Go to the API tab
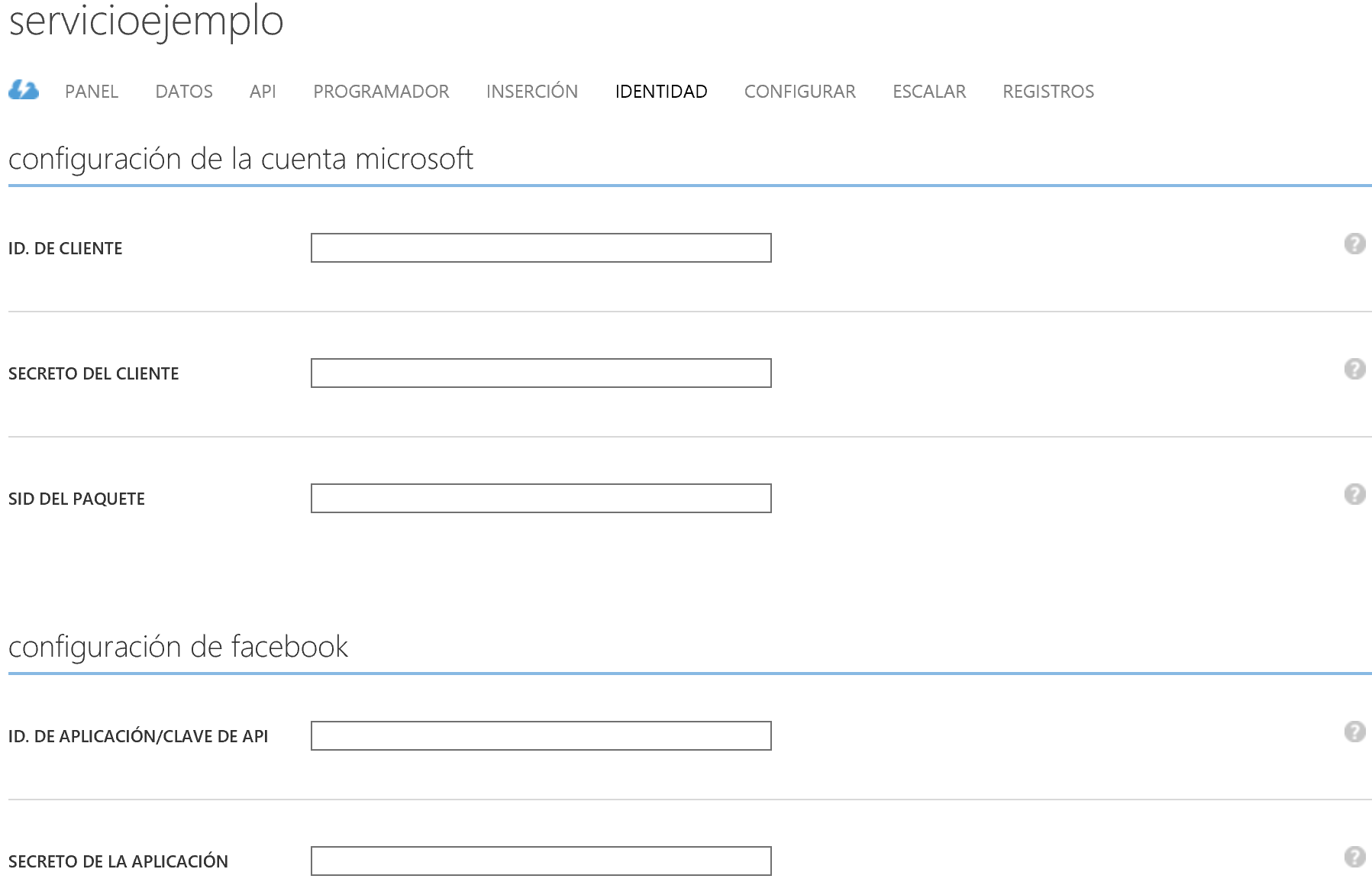The width and height of the screenshot is (1372, 882). pyautogui.click(x=263, y=92)
